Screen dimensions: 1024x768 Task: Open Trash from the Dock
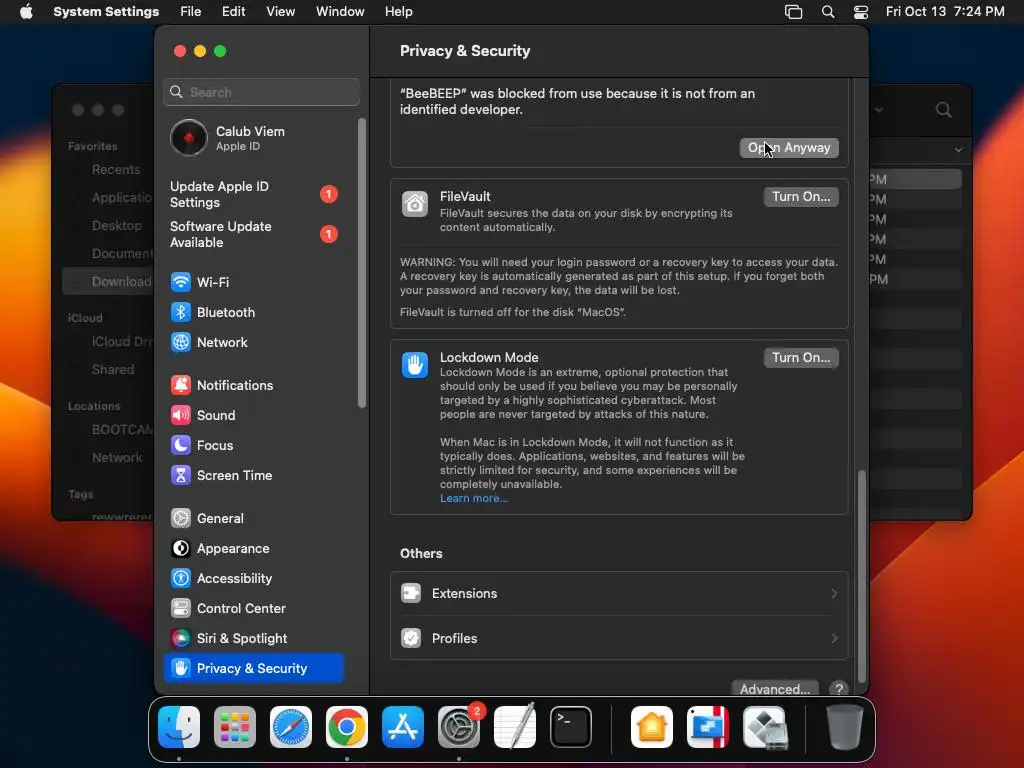click(844, 727)
